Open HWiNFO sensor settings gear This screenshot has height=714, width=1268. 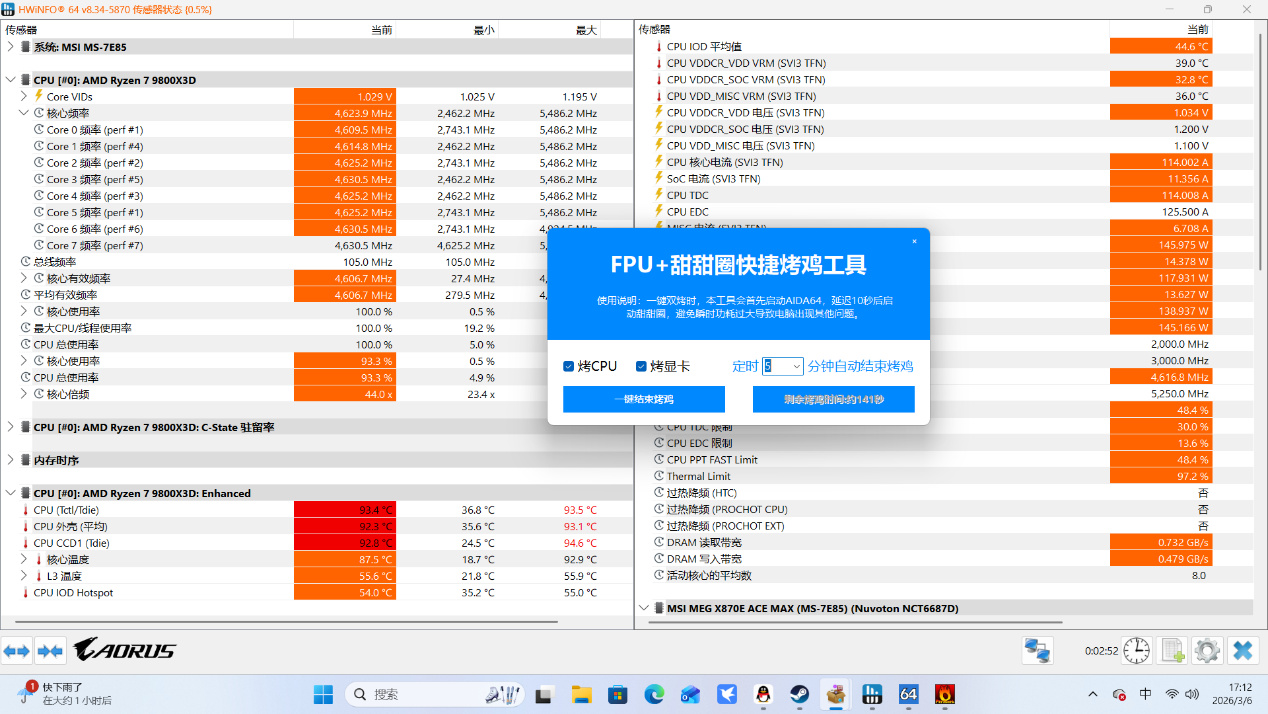(1207, 651)
